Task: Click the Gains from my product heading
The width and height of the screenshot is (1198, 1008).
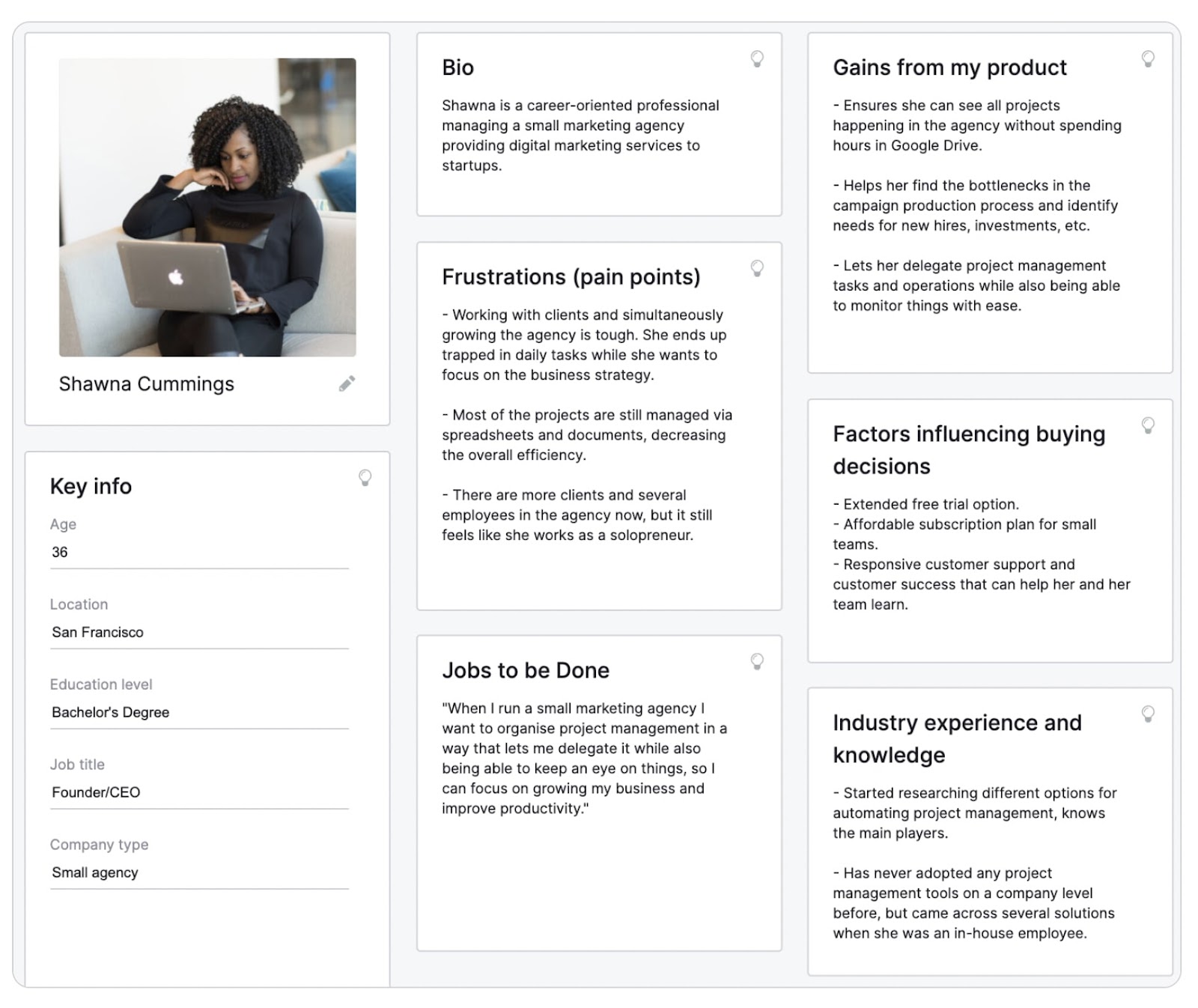Action: tap(949, 67)
